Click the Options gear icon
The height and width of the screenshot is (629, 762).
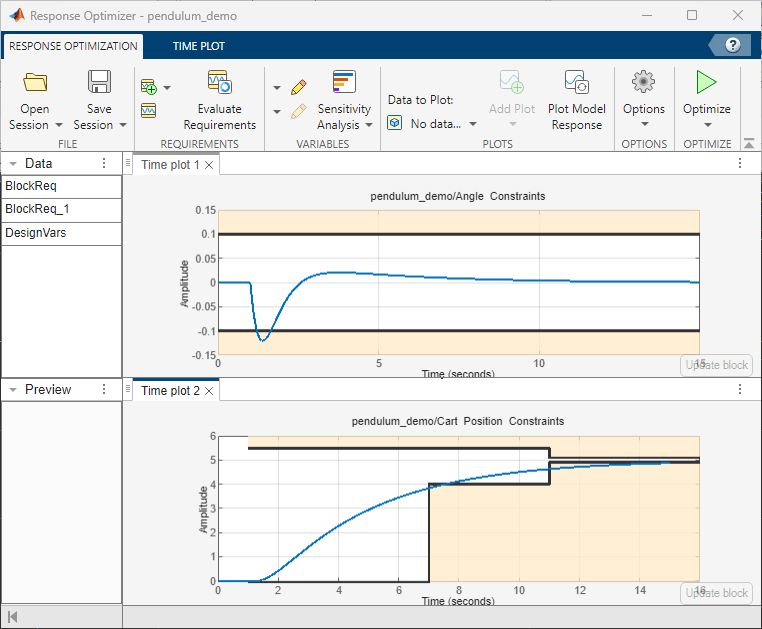pos(643,82)
